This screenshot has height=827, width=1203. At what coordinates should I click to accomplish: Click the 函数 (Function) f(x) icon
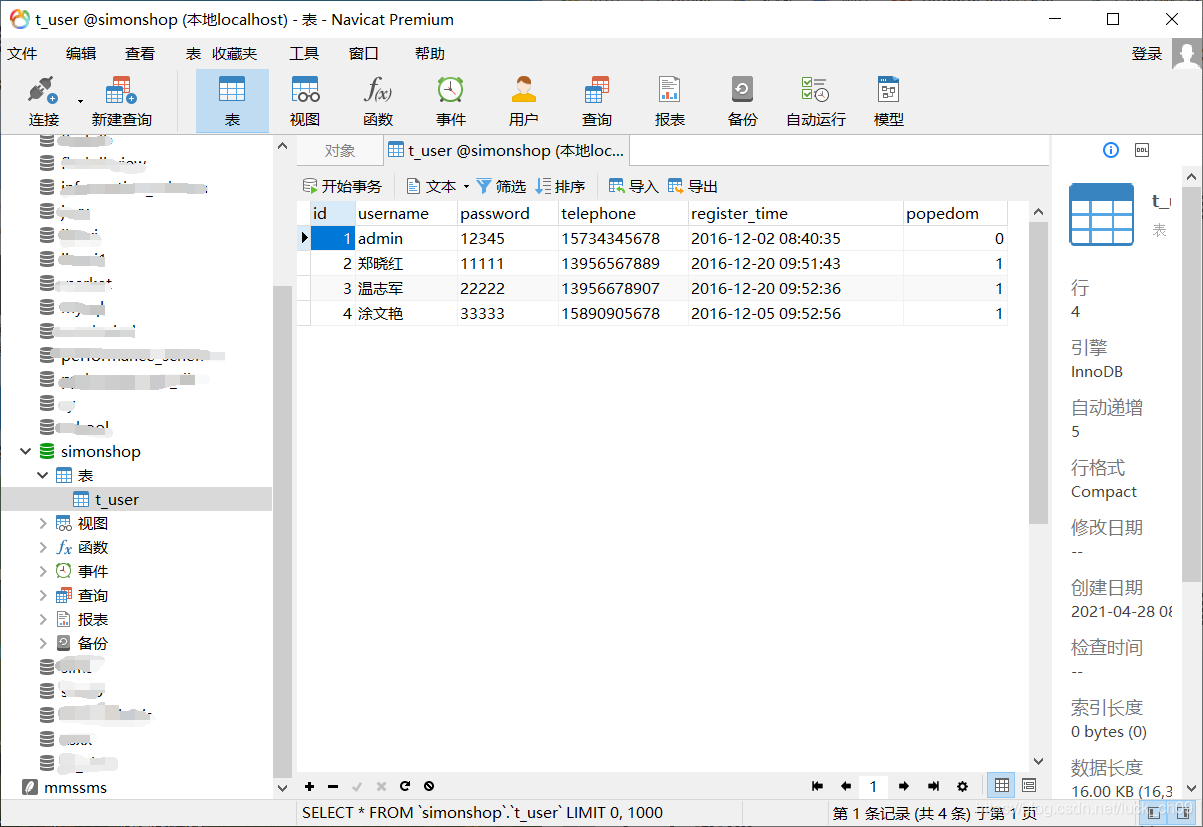tap(378, 100)
